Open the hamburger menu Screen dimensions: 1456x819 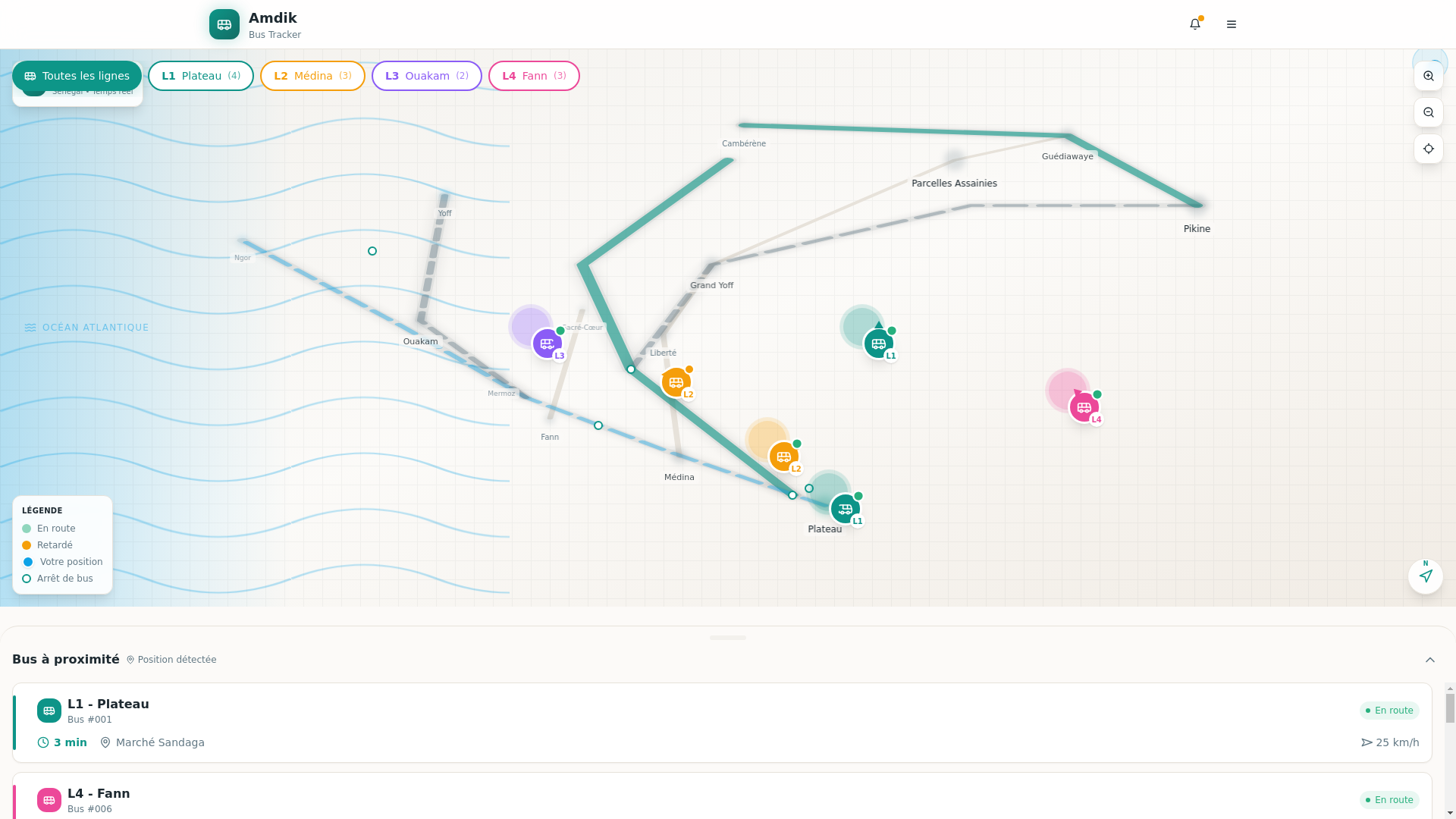1232,24
